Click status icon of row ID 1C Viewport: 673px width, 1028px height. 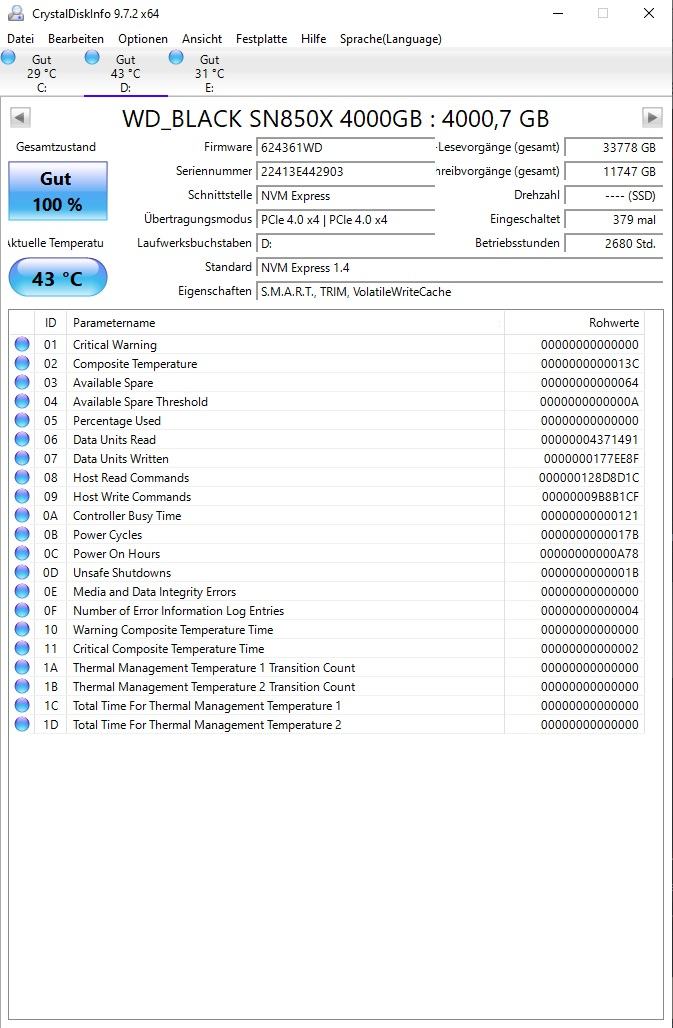pyautogui.click(x=22, y=705)
